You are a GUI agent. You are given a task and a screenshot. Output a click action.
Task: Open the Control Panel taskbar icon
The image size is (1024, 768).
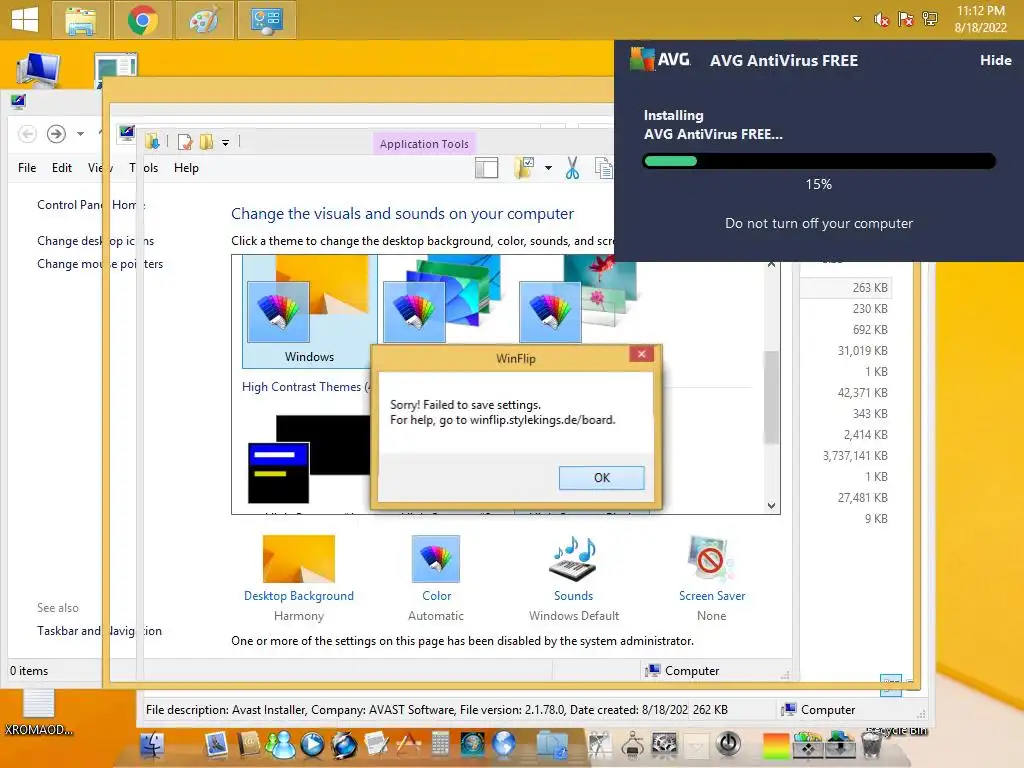tap(266, 20)
